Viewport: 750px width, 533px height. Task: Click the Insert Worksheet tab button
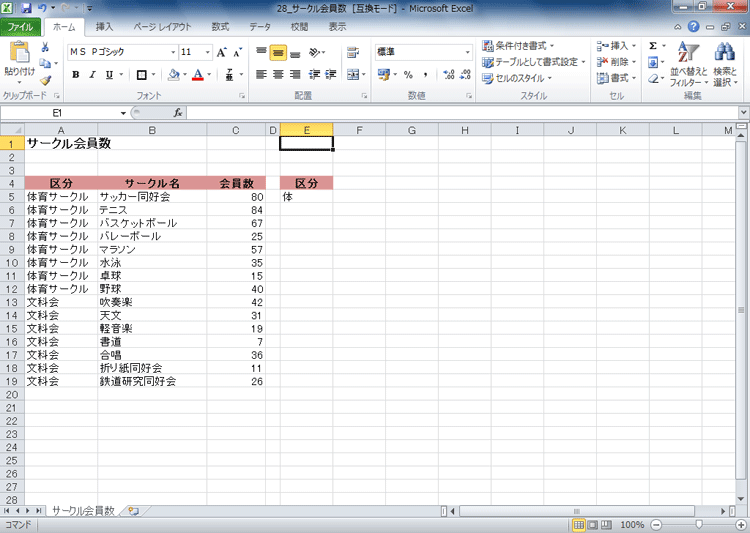134,511
